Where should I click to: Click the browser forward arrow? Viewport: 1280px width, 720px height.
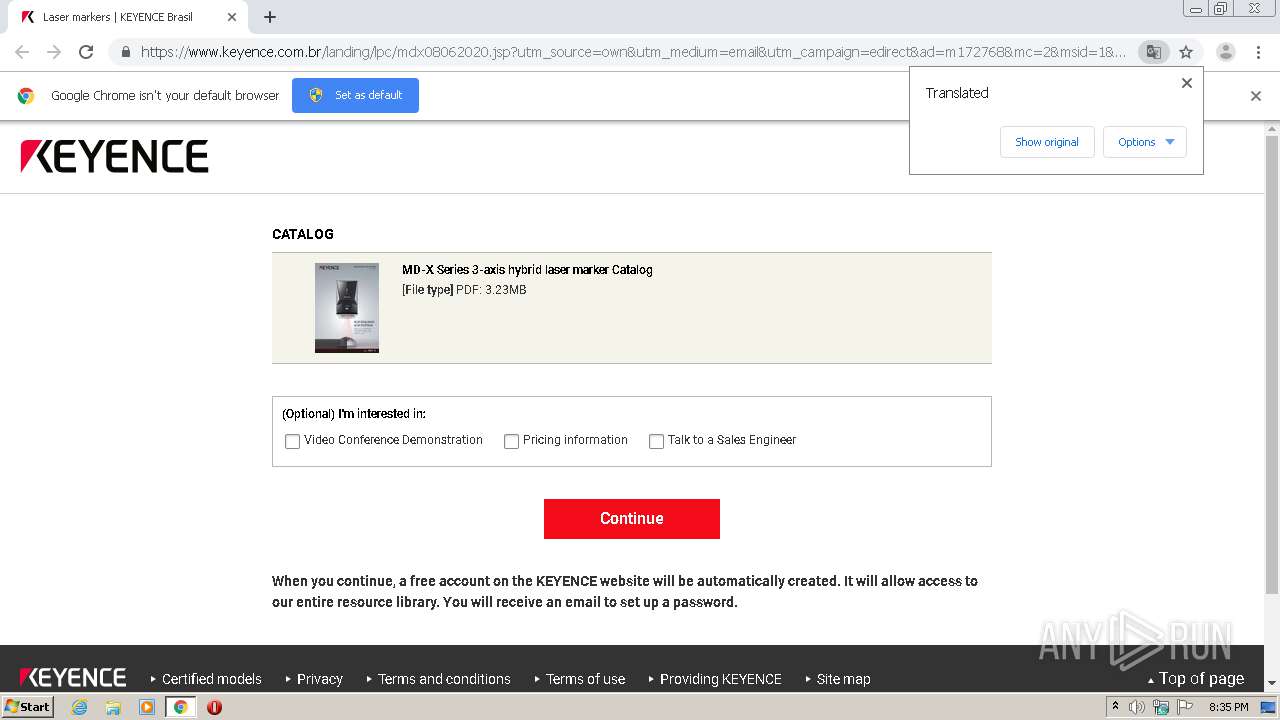pyautogui.click(x=54, y=52)
